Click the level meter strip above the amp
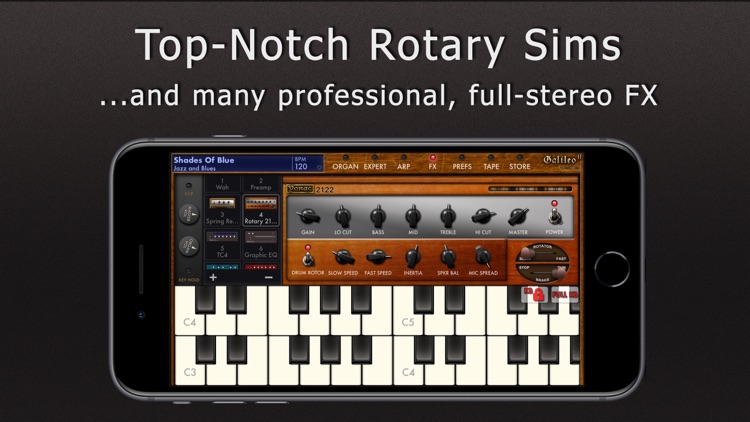The width and height of the screenshot is (750, 422). point(530,189)
